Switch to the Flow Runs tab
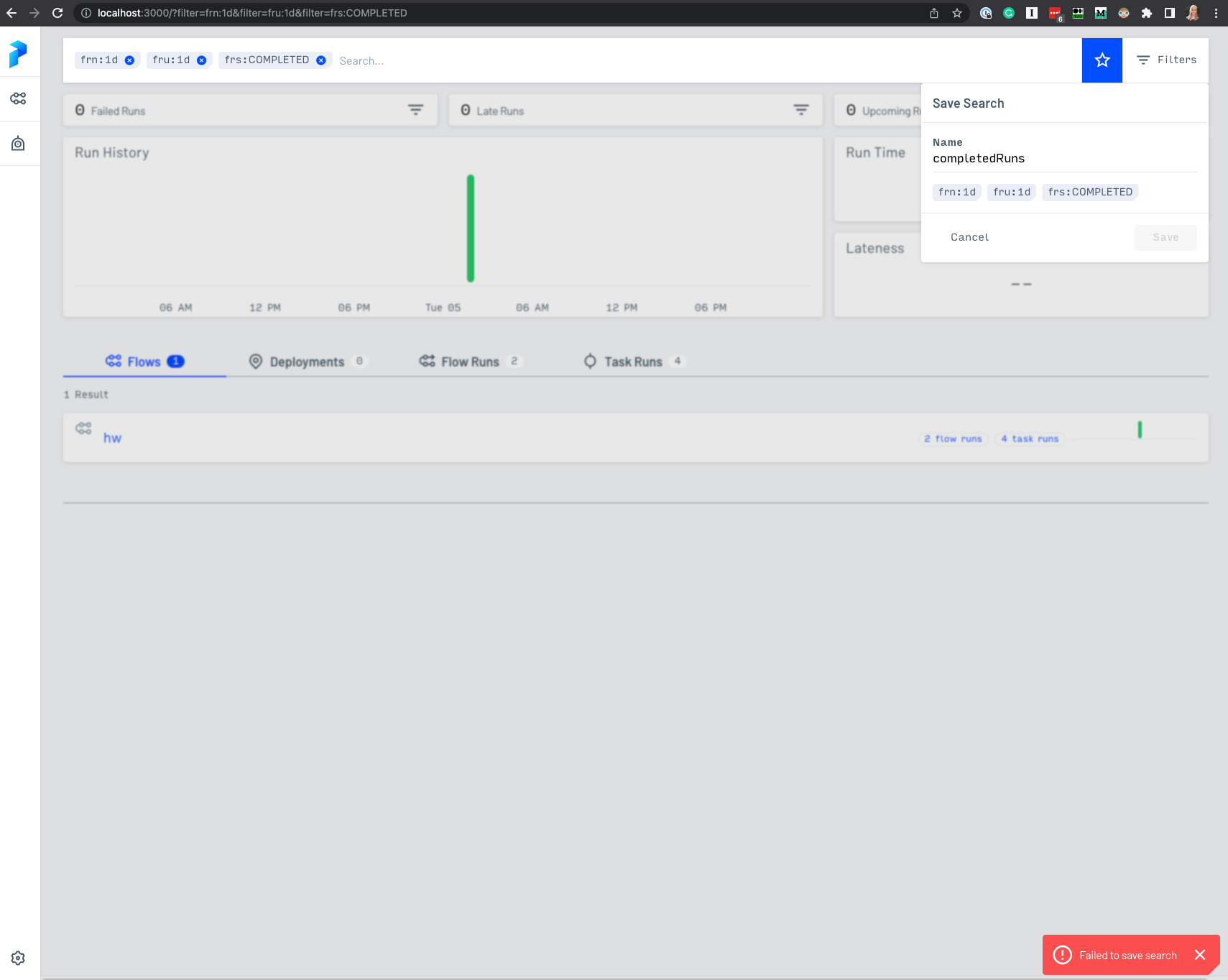This screenshot has height=980, width=1228. [x=469, y=361]
